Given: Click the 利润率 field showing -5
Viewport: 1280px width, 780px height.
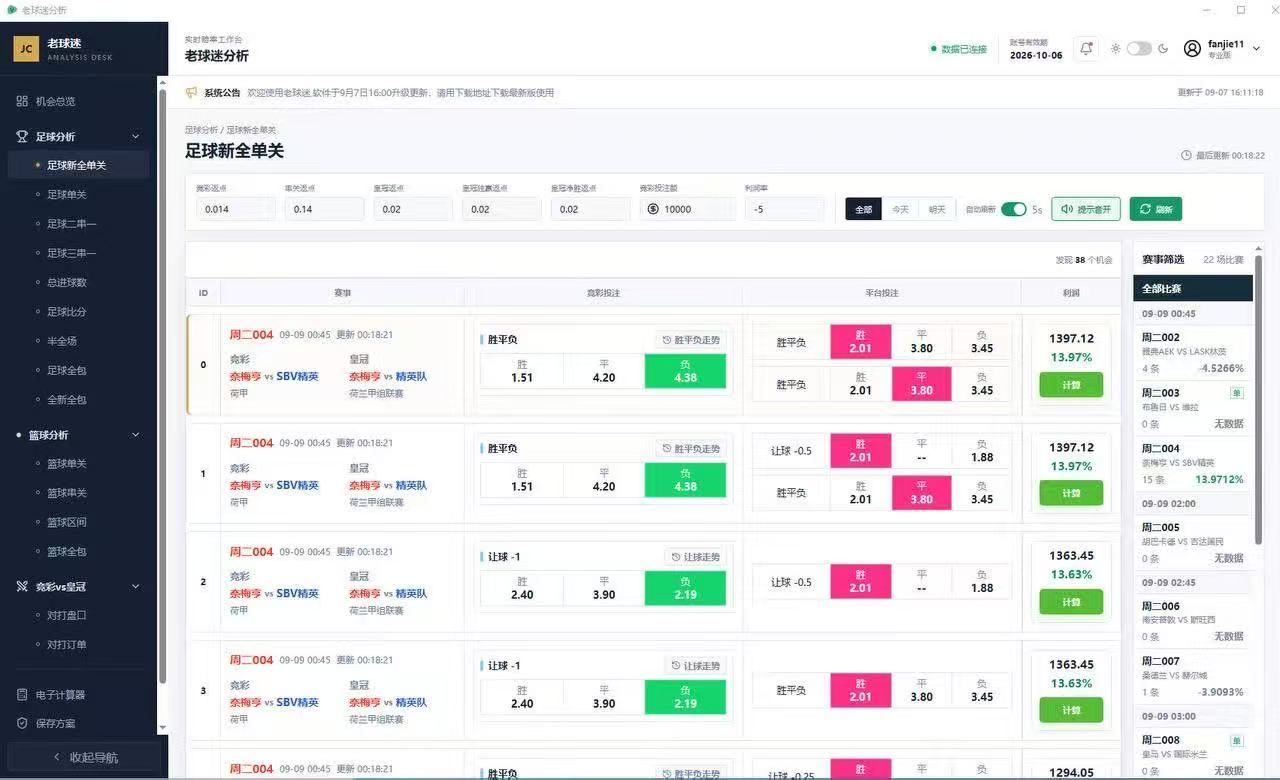Looking at the screenshot, I should coord(784,209).
